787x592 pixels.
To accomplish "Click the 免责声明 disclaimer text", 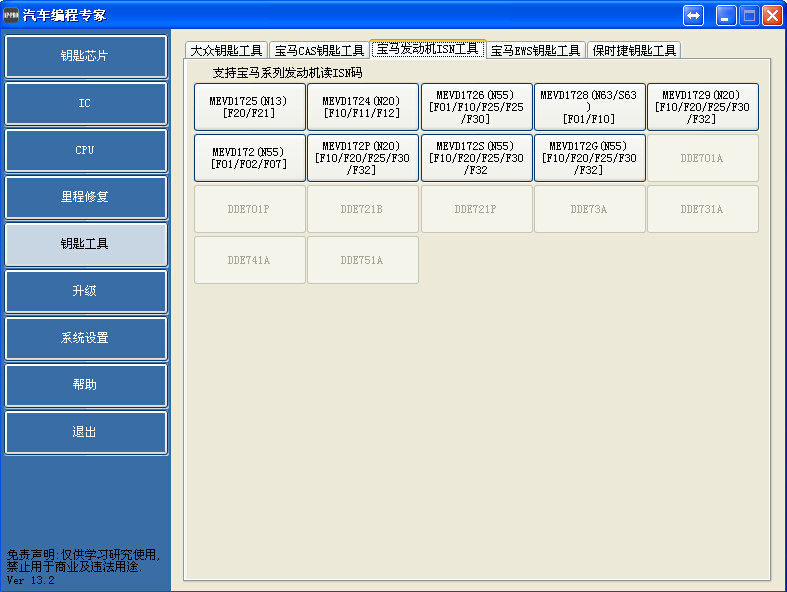I will point(83,561).
